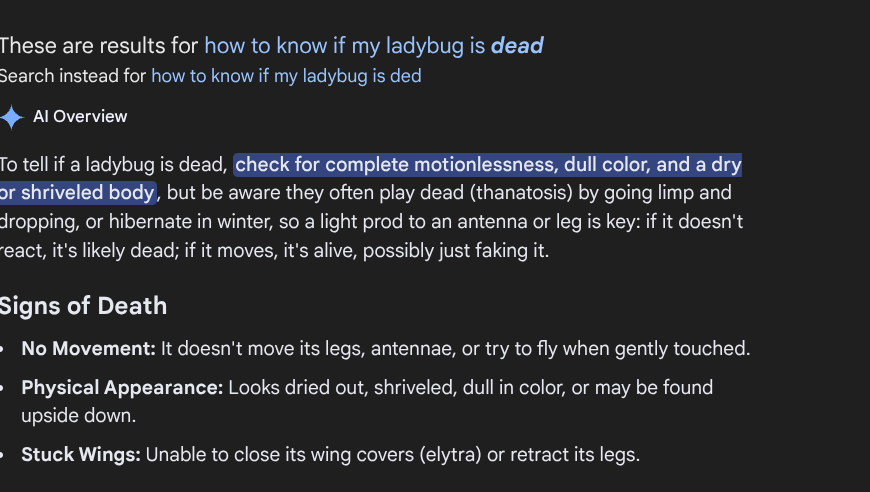Image resolution: width=870 pixels, height=492 pixels.
Task: Click the "Search instead for" text
Action: point(73,76)
